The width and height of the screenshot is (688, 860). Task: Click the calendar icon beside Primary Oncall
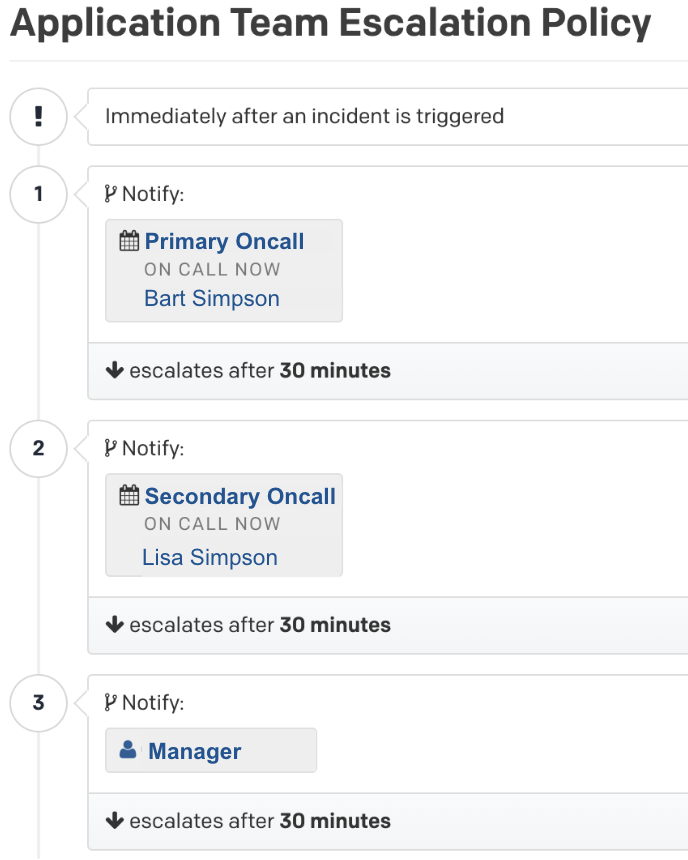pyautogui.click(x=131, y=240)
